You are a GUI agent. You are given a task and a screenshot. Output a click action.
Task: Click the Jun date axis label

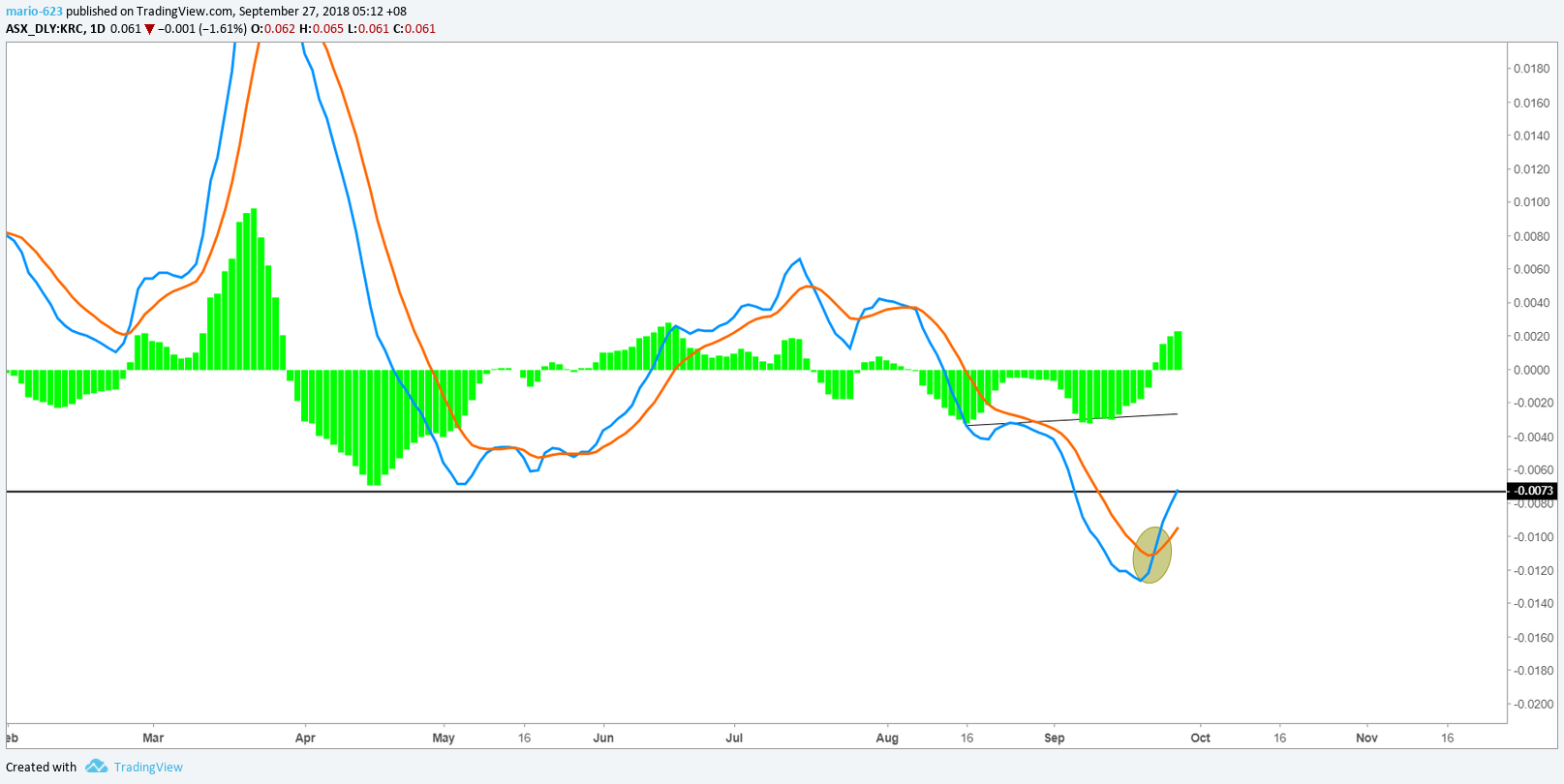[603, 738]
